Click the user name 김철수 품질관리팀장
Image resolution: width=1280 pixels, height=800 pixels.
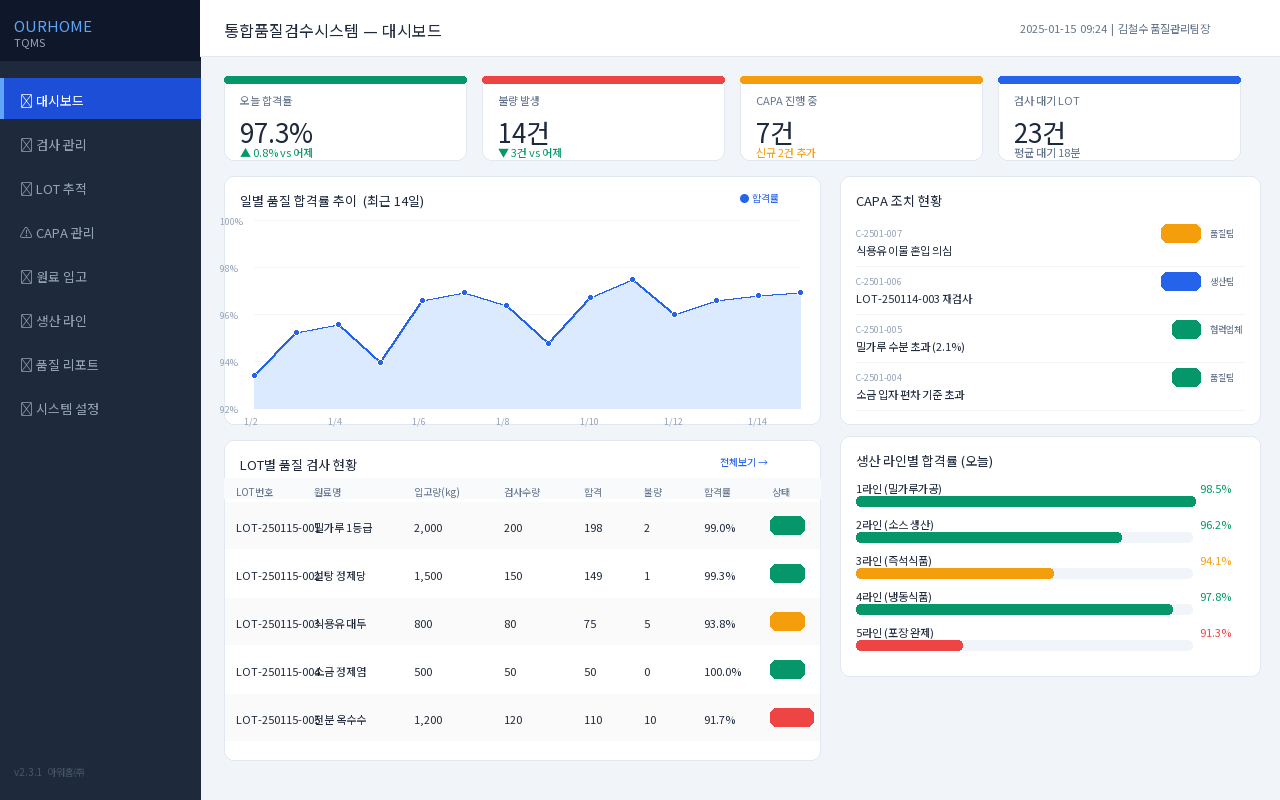point(1164,29)
